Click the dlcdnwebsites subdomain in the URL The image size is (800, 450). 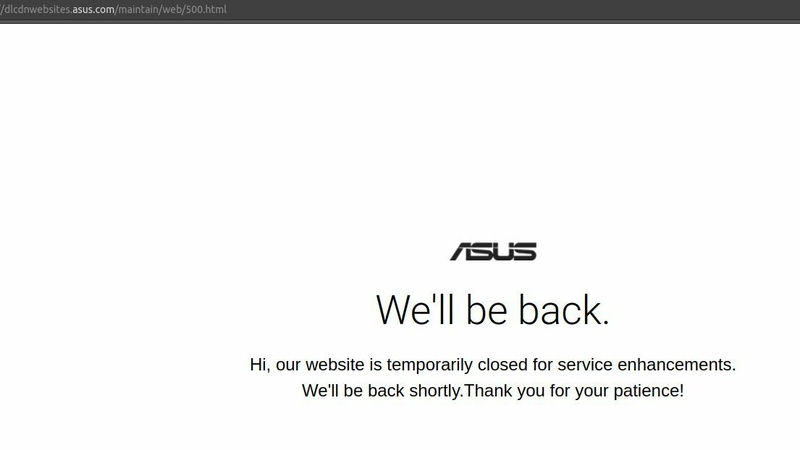pos(38,9)
